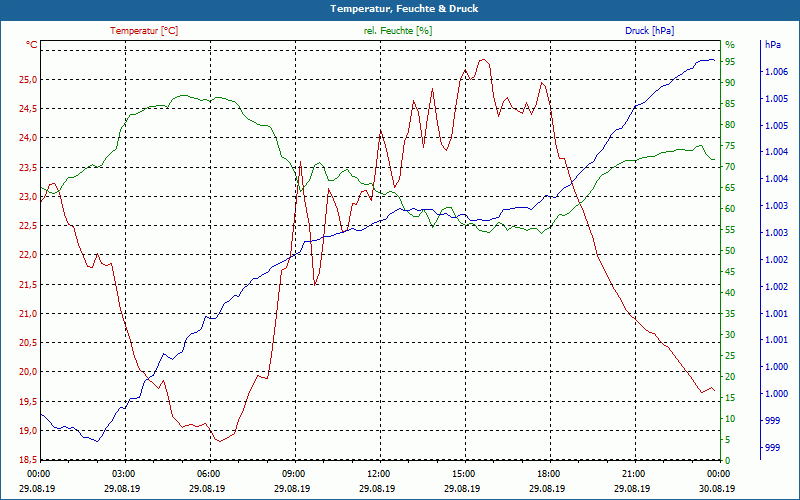
Task: Click the '70' humidity axis value
Action: point(730,167)
